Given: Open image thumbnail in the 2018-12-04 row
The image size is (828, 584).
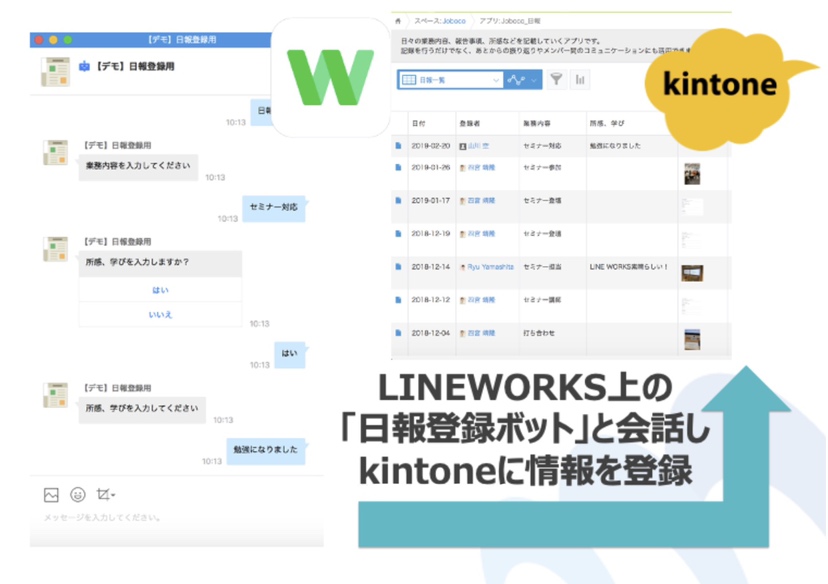Looking at the screenshot, I should pyautogui.click(x=692, y=339).
